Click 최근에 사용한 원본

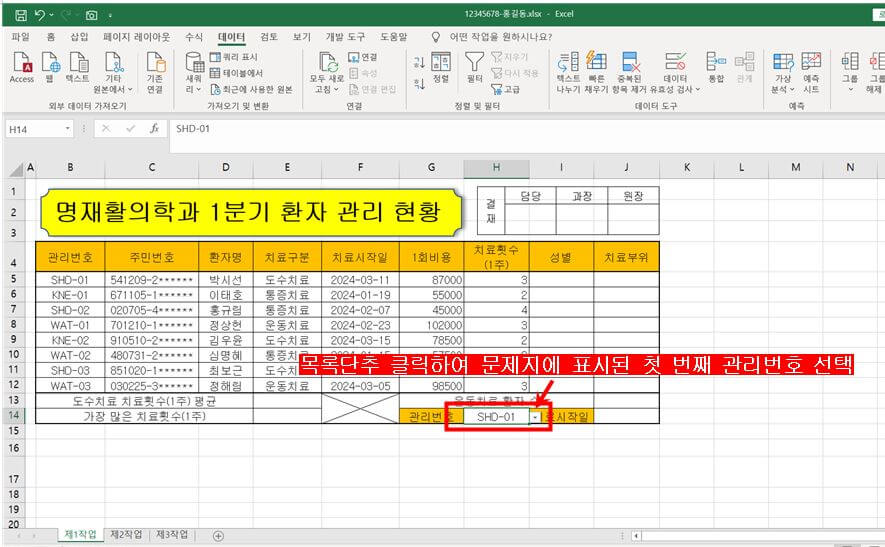[251, 89]
